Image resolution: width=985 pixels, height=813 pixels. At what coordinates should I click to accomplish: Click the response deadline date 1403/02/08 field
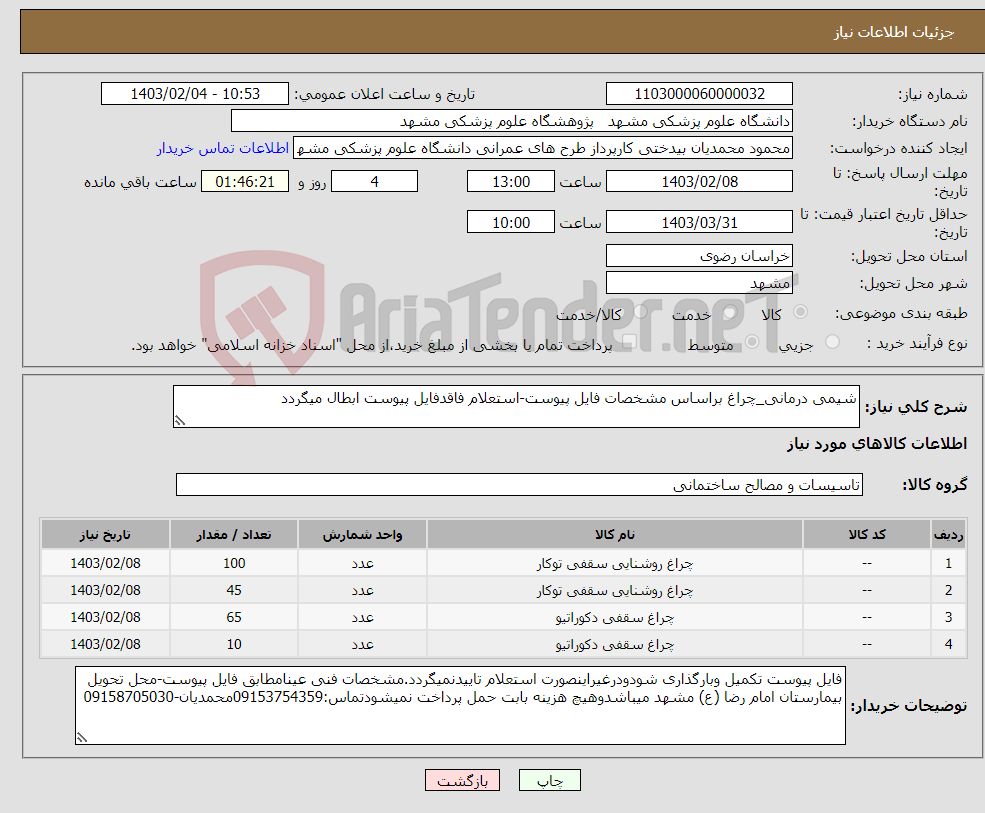click(x=699, y=182)
